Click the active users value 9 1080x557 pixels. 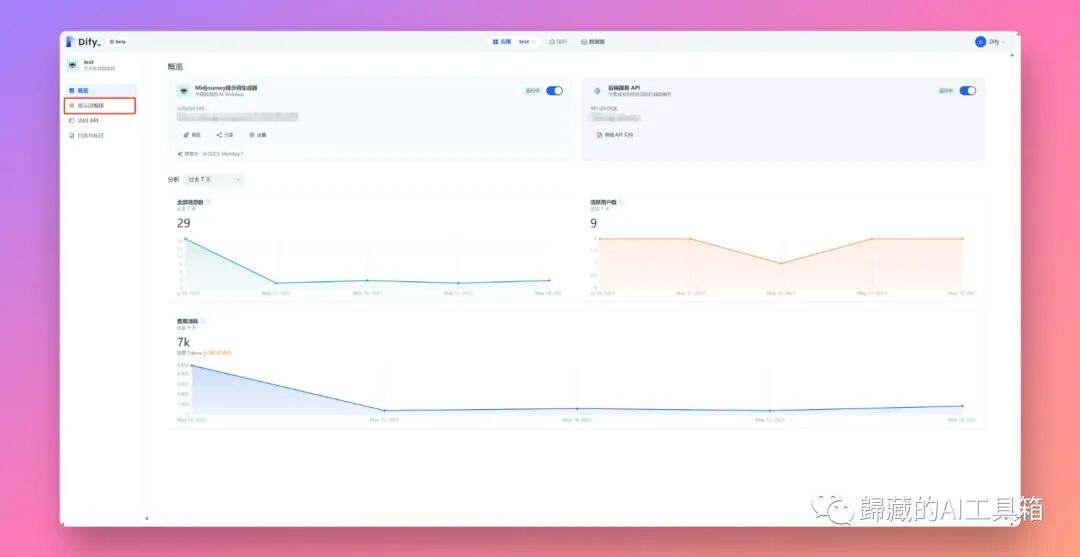[x=594, y=223]
